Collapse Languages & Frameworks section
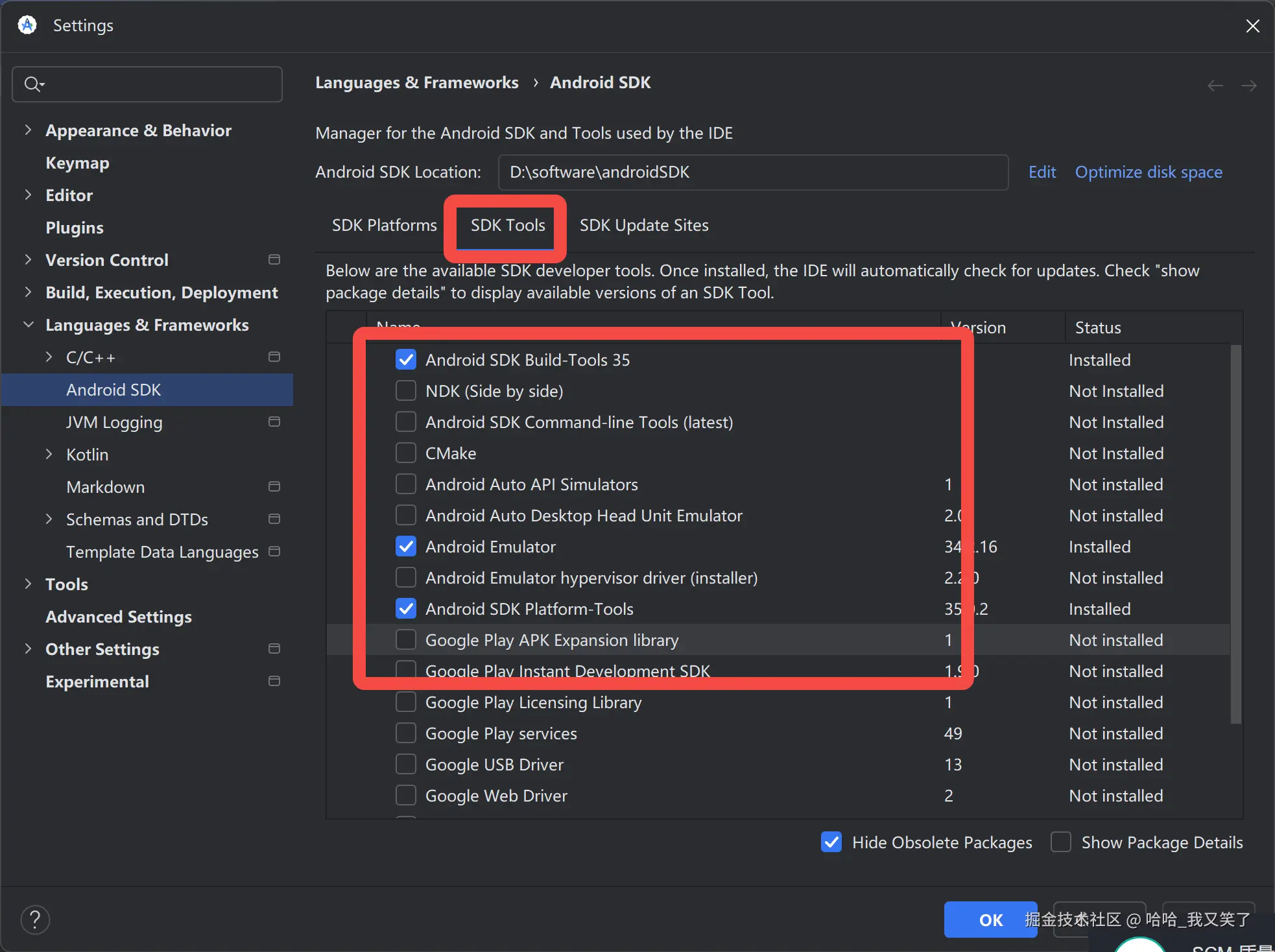This screenshot has width=1275, height=952. click(x=28, y=324)
